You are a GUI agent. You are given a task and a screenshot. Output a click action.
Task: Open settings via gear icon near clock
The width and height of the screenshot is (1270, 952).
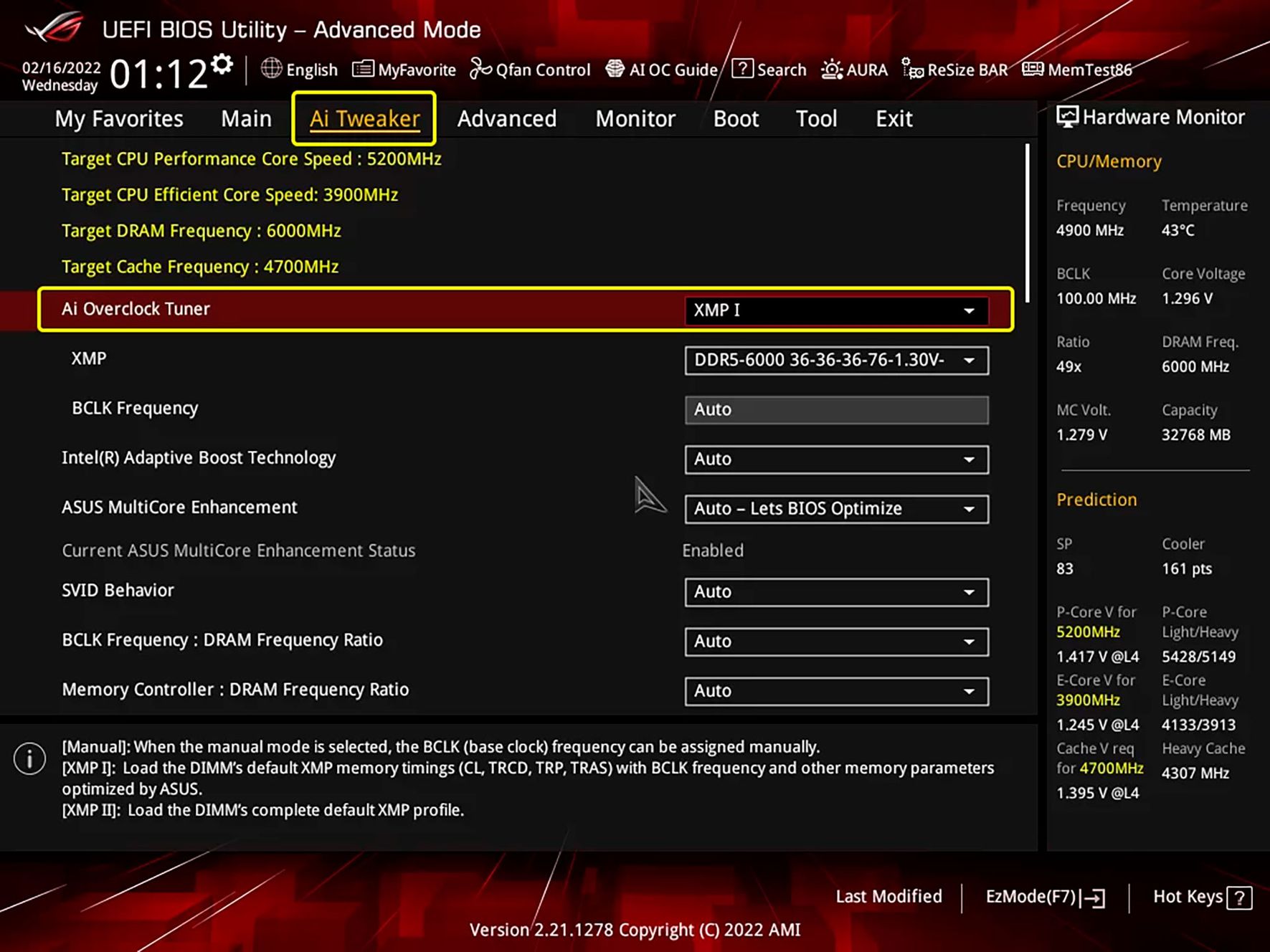pos(222,64)
